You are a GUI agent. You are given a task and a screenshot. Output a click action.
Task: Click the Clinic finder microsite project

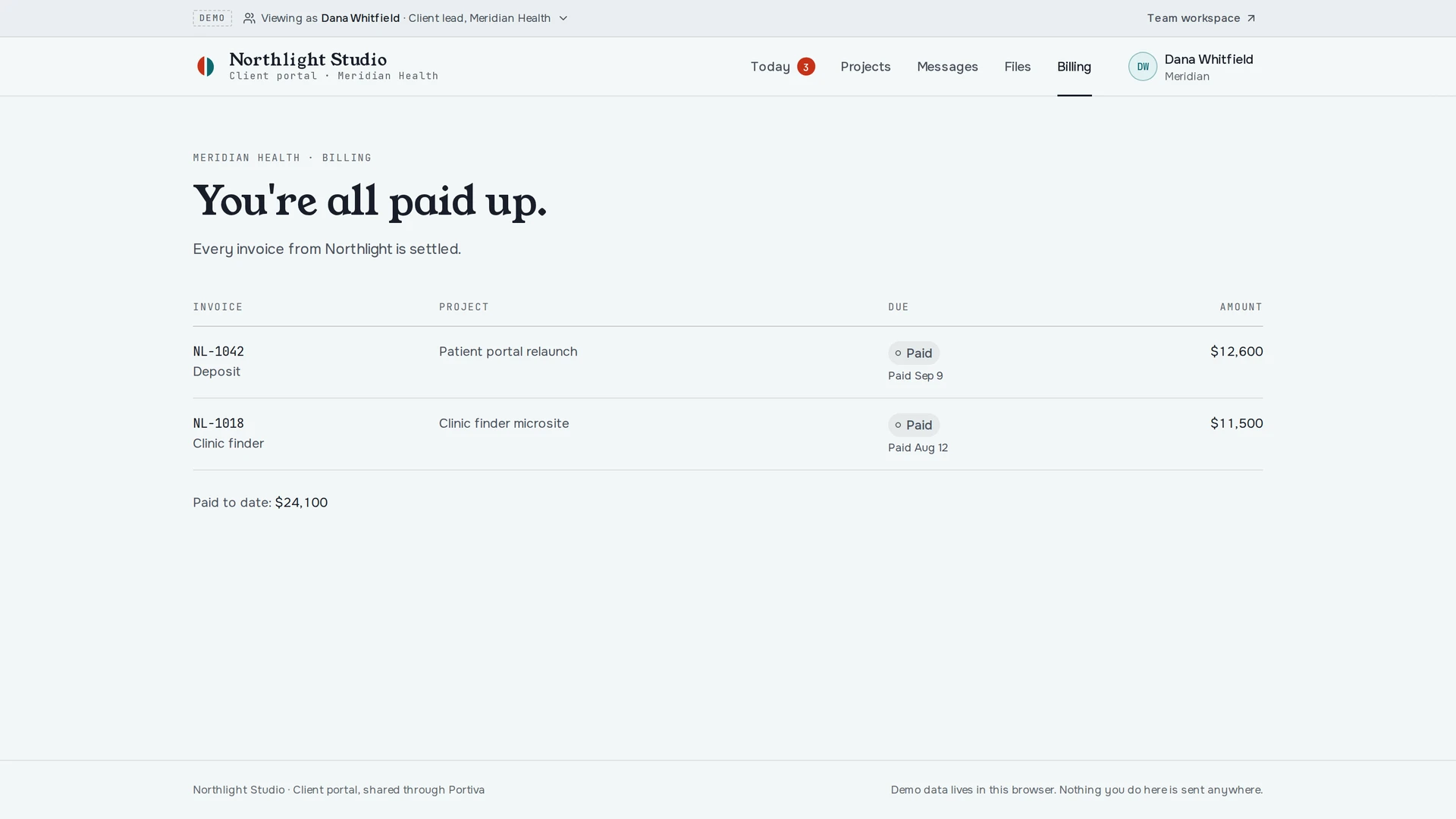(504, 424)
